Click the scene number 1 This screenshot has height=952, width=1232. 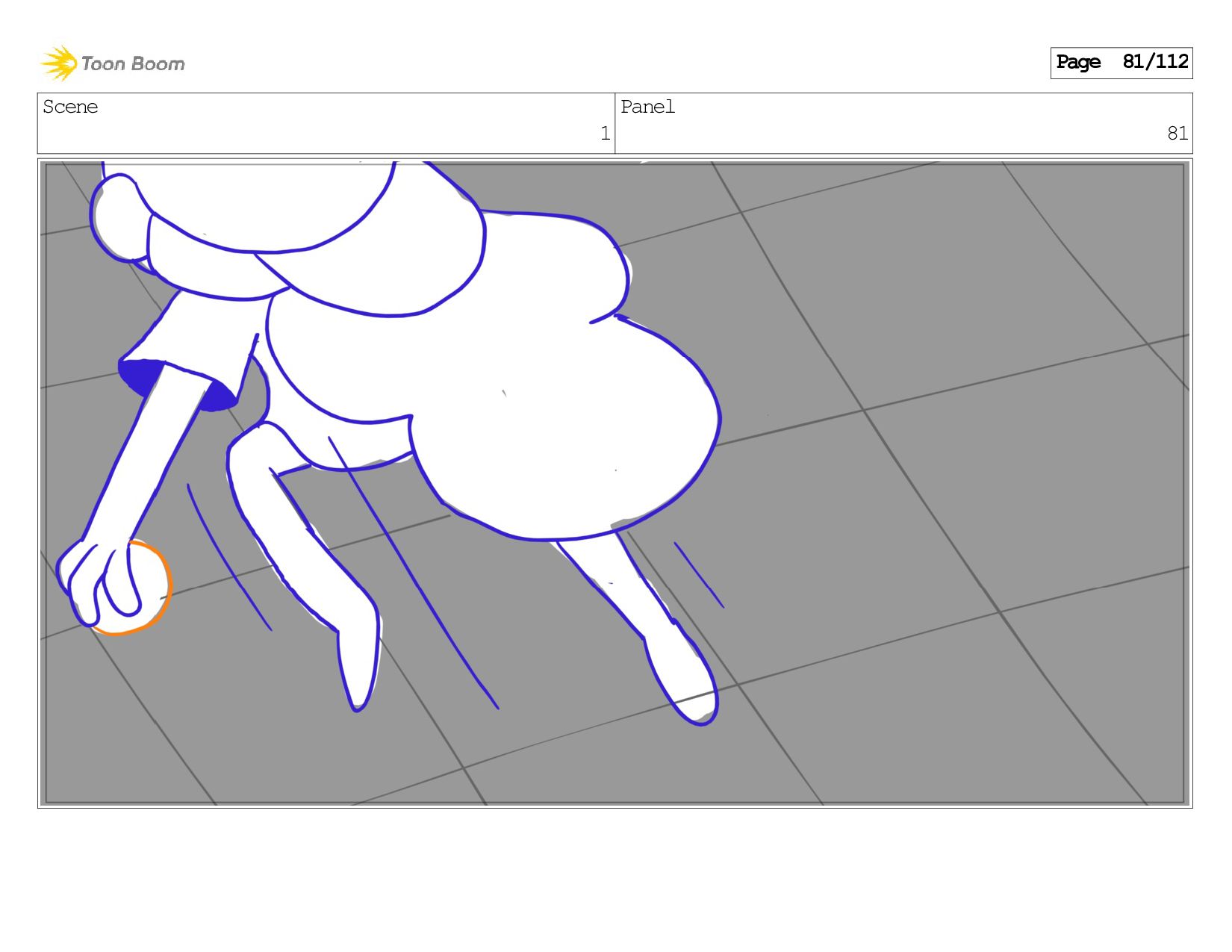(x=605, y=134)
